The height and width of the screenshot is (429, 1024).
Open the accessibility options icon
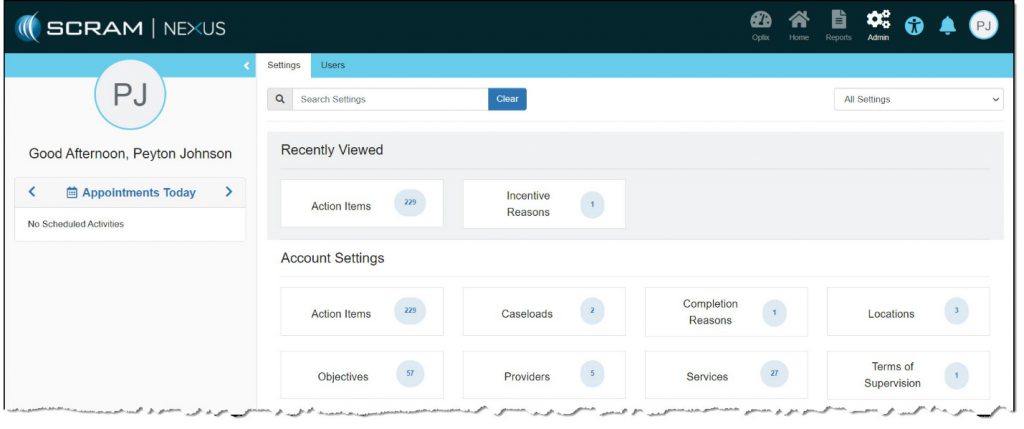[x=914, y=27]
